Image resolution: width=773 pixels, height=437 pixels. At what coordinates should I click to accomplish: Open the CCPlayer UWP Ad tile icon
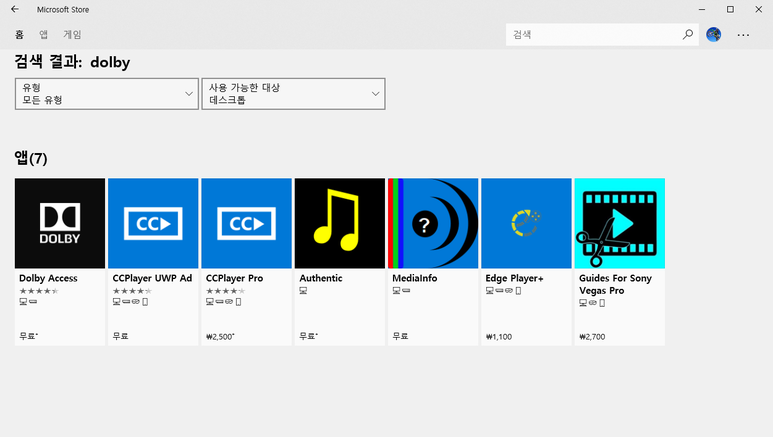point(153,223)
